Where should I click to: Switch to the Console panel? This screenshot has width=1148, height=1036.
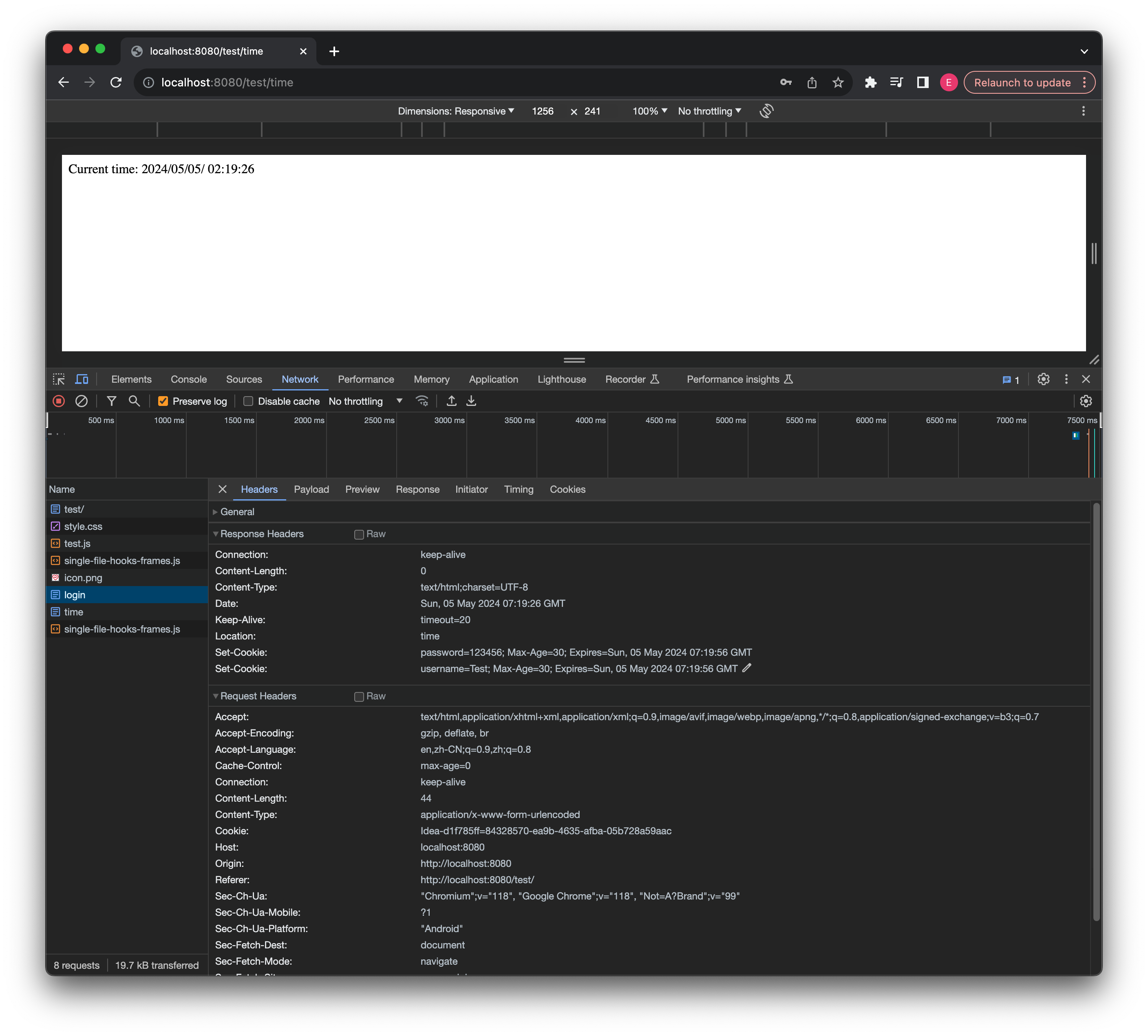pos(188,379)
